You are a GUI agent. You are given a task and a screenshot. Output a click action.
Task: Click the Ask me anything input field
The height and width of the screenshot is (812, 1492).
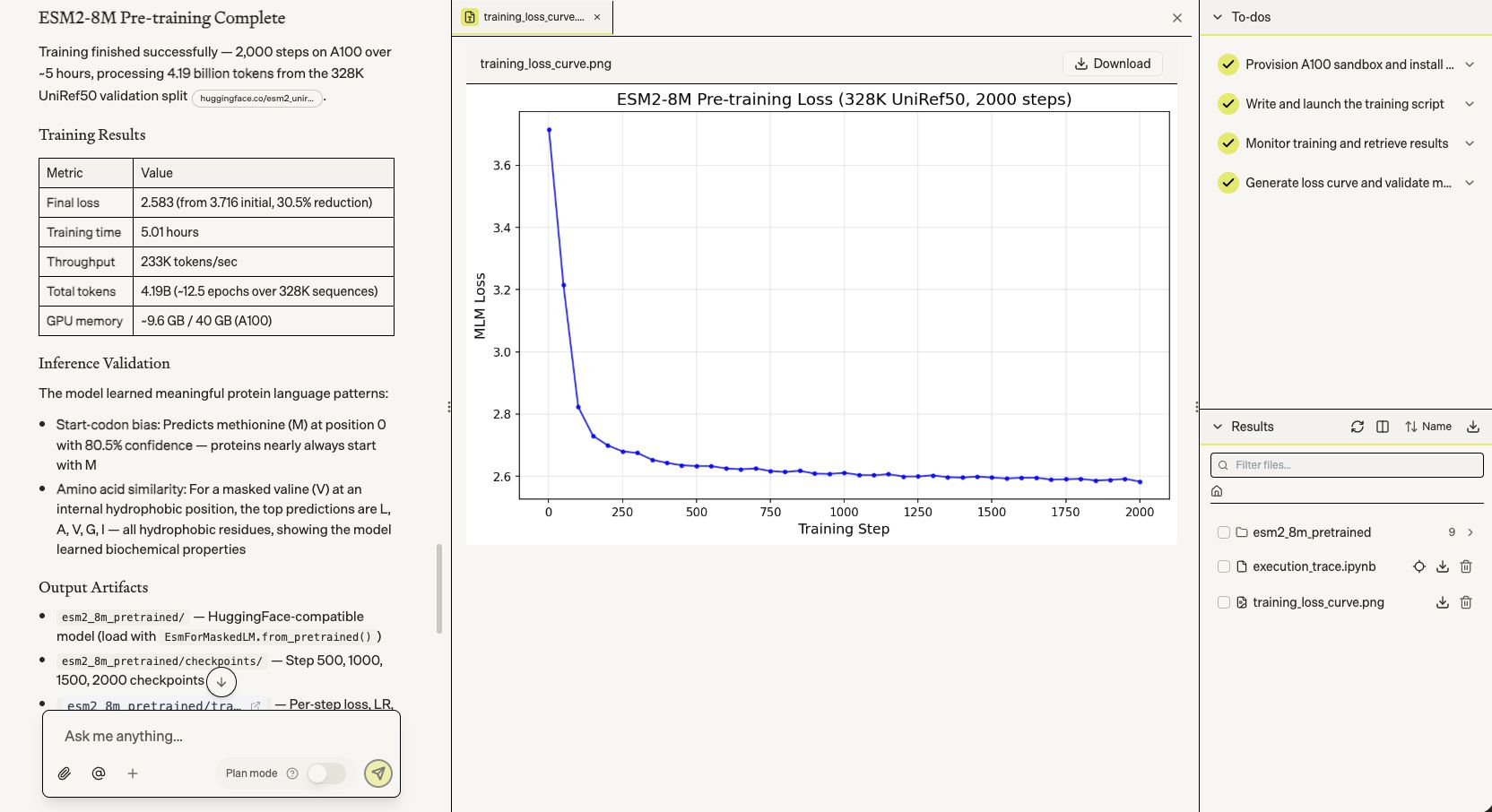[x=221, y=736]
